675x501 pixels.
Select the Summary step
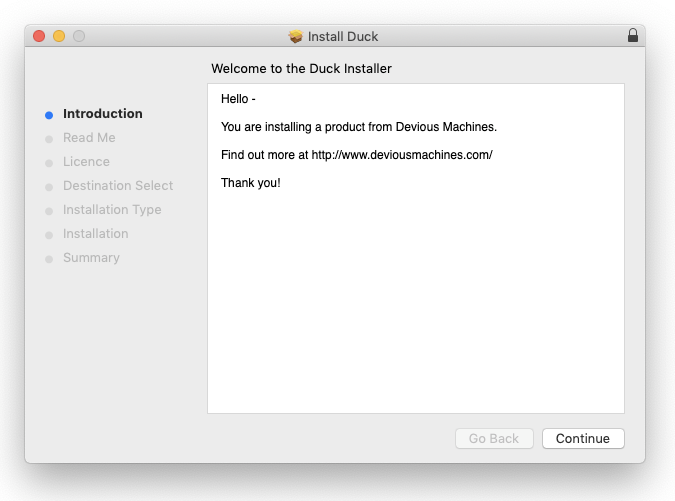[x=91, y=258]
